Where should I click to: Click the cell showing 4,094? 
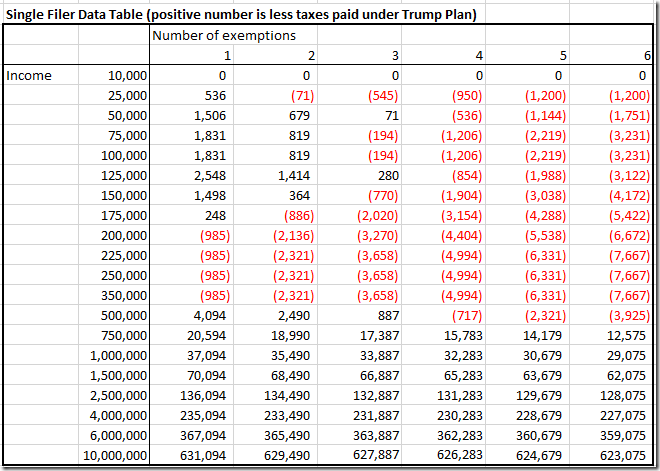coord(192,316)
